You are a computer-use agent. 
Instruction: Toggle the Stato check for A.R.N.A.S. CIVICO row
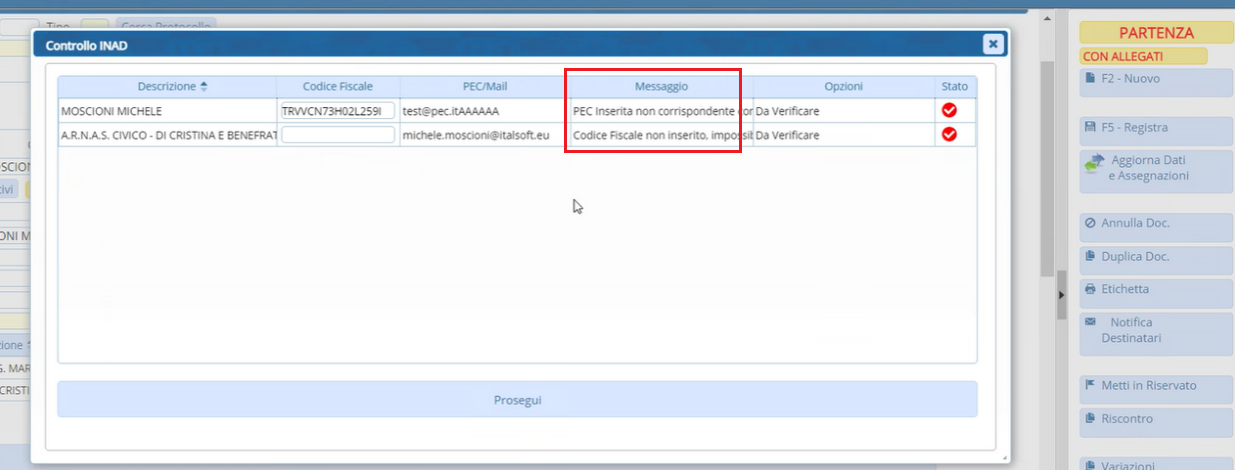(x=949, y=134)
